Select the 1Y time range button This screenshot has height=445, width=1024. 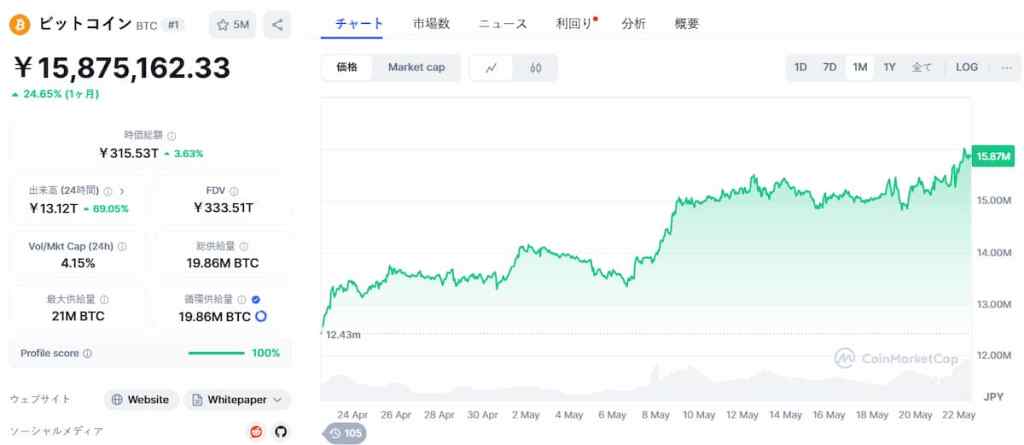(x=889, y=67)
